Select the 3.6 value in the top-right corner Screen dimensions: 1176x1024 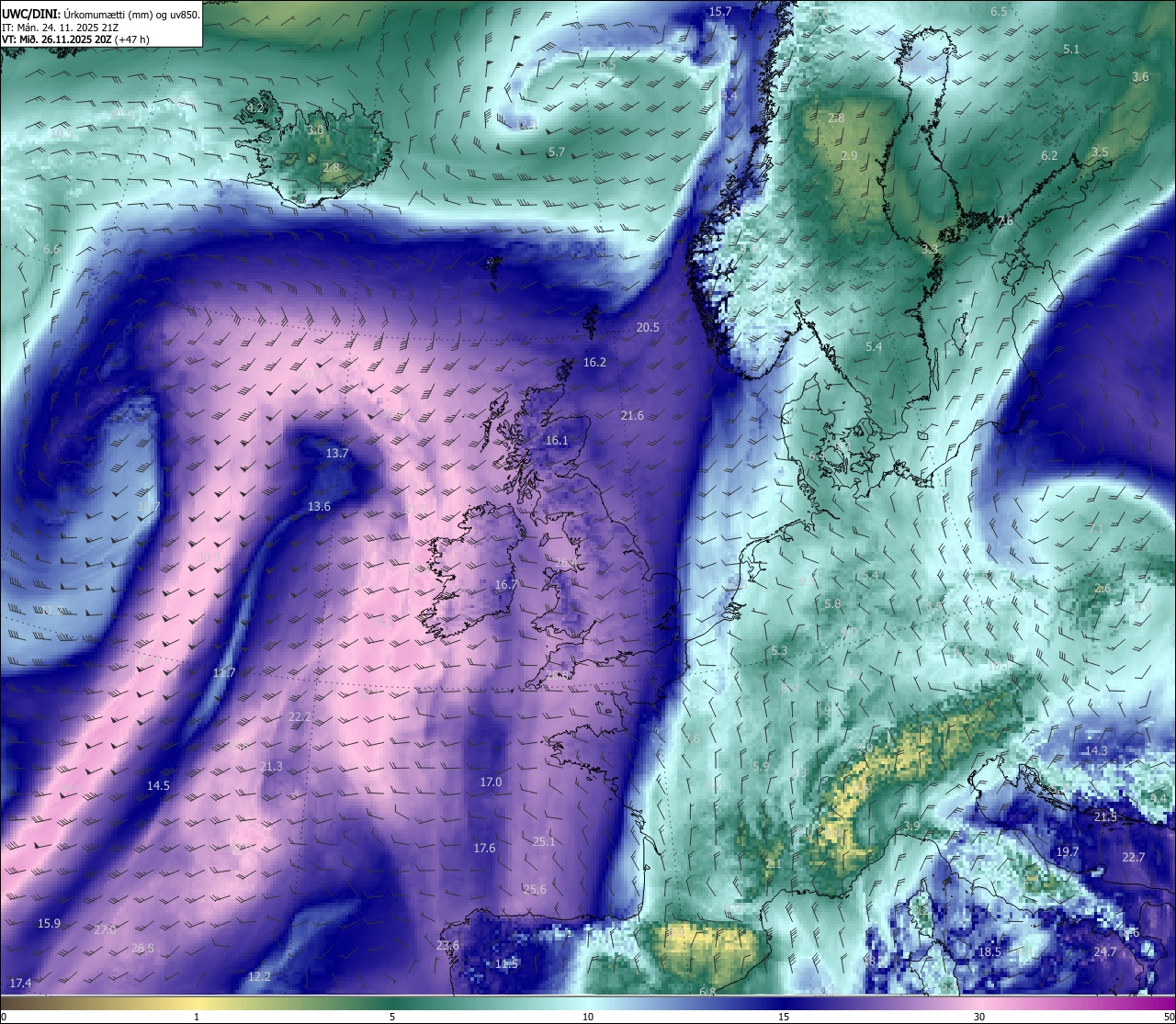(1140, 77)
